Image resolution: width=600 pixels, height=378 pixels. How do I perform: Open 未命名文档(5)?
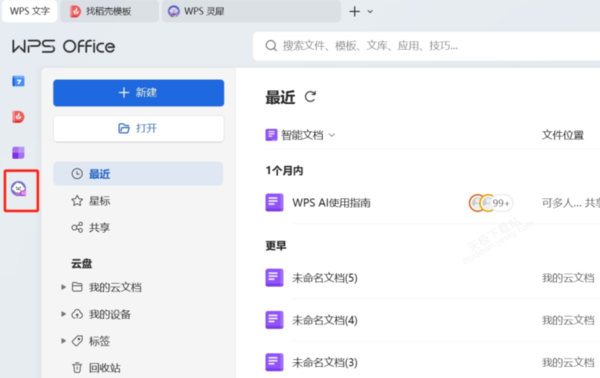click(x=325, y=278)
